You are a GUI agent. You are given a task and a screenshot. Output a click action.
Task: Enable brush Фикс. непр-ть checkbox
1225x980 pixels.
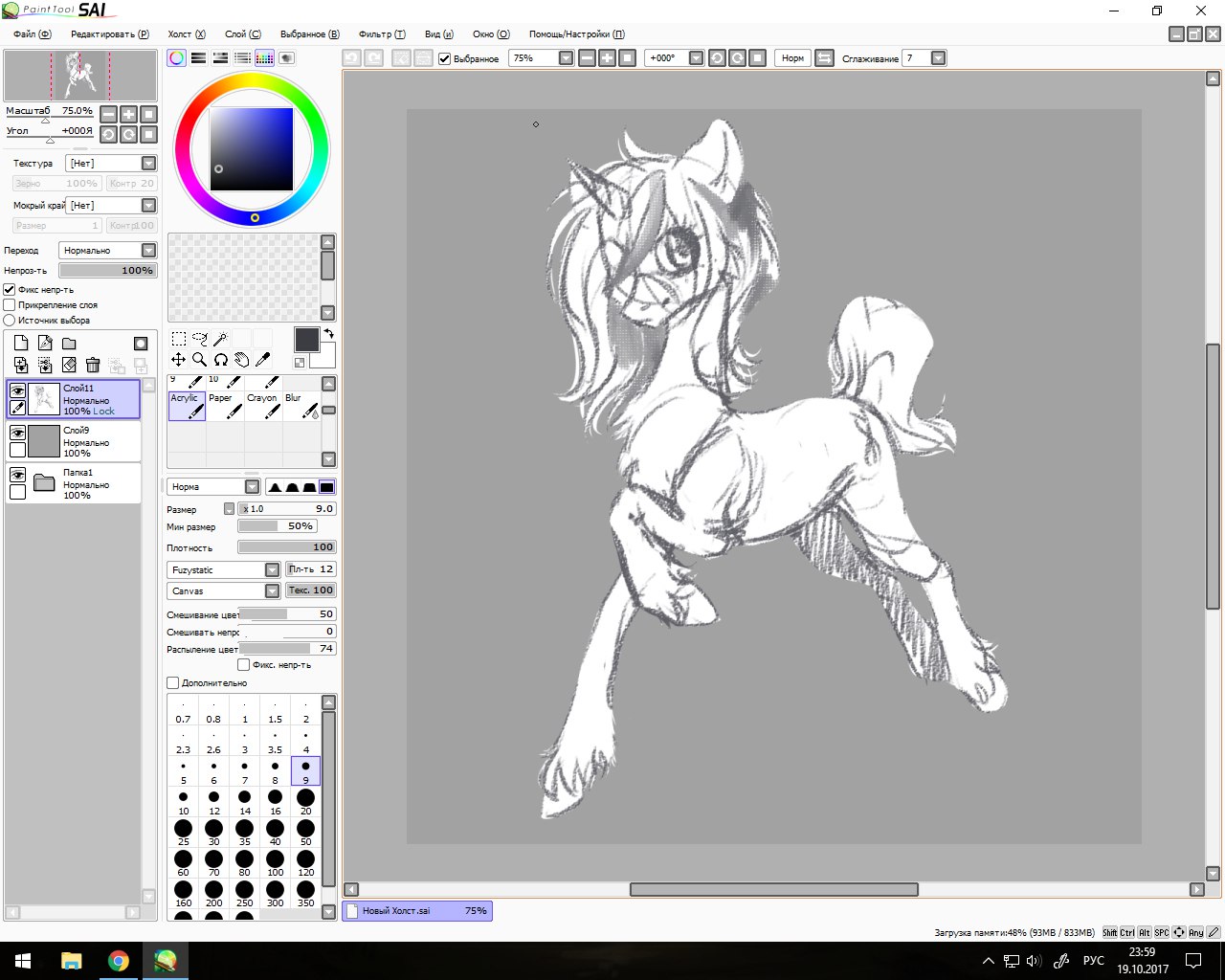[244, 665]
